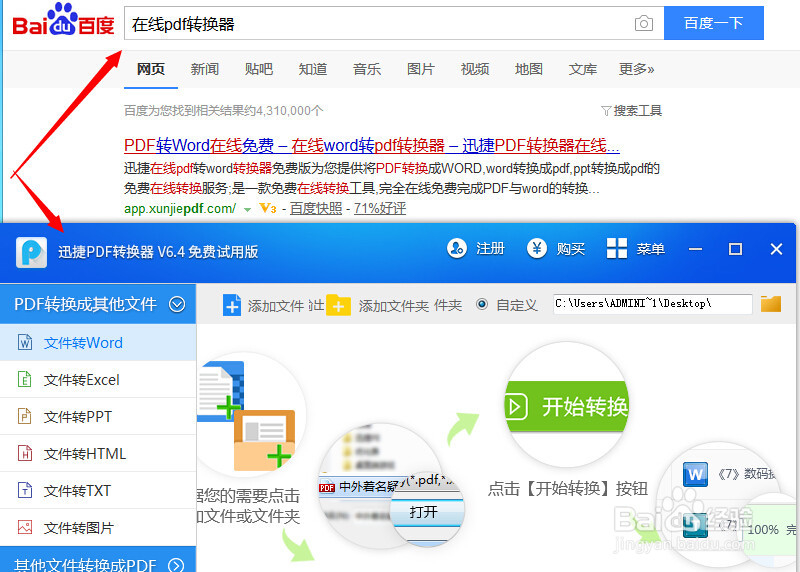
Task: Select 文件转TXT in sidebar
Action: coord(98,490)
